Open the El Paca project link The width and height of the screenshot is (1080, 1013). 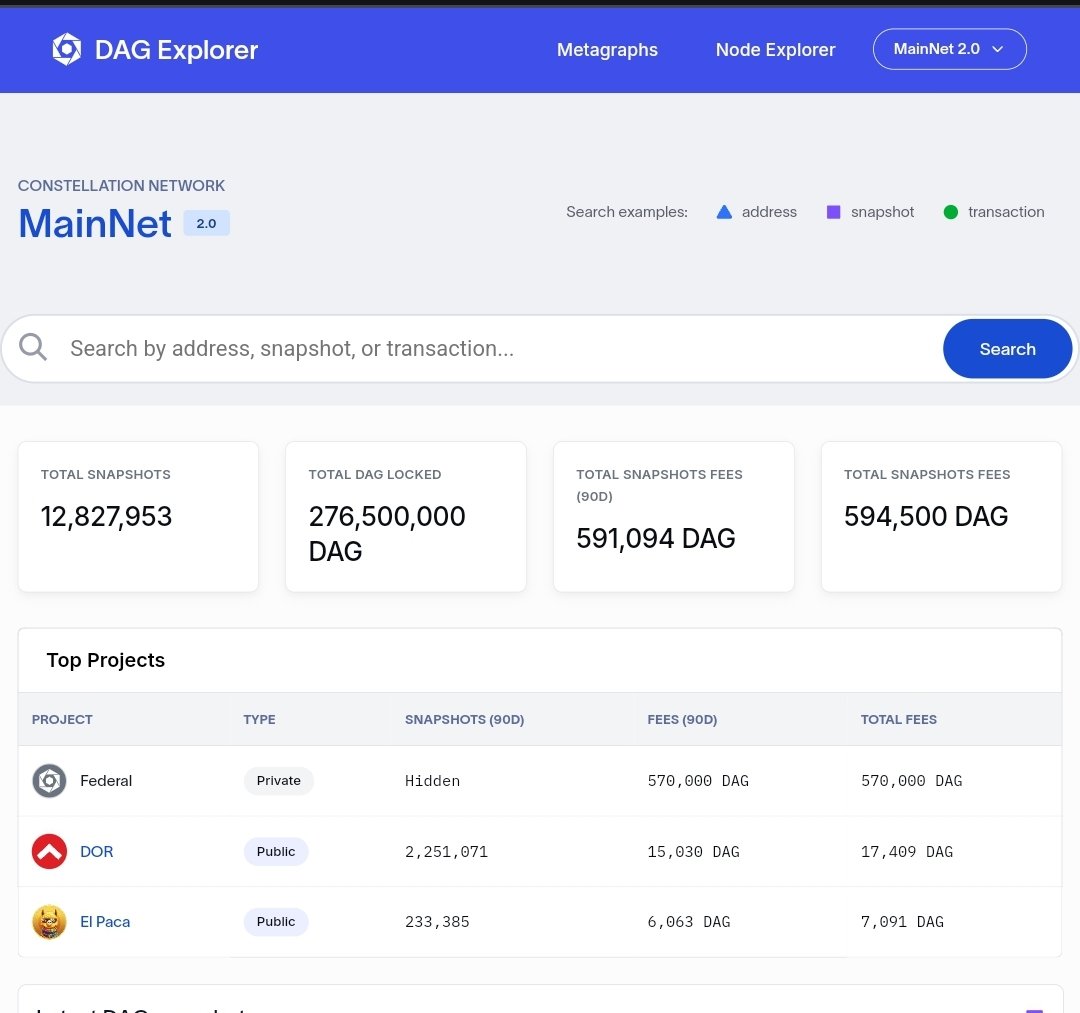click(x=105, y=921)
